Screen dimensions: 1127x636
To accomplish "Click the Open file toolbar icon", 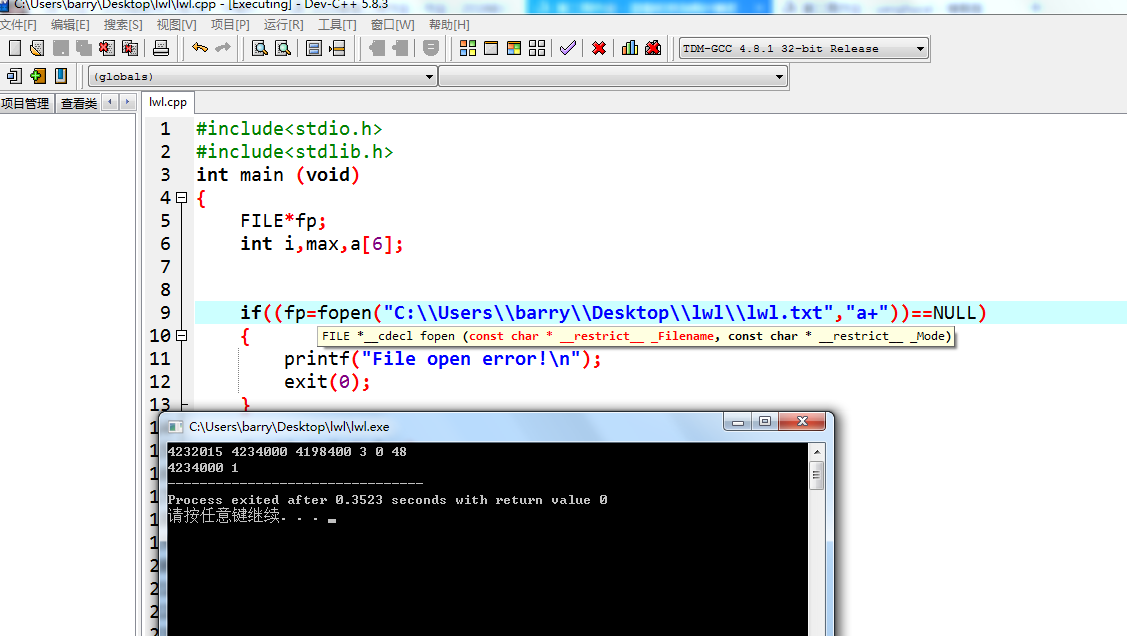I will pos(37,48).
